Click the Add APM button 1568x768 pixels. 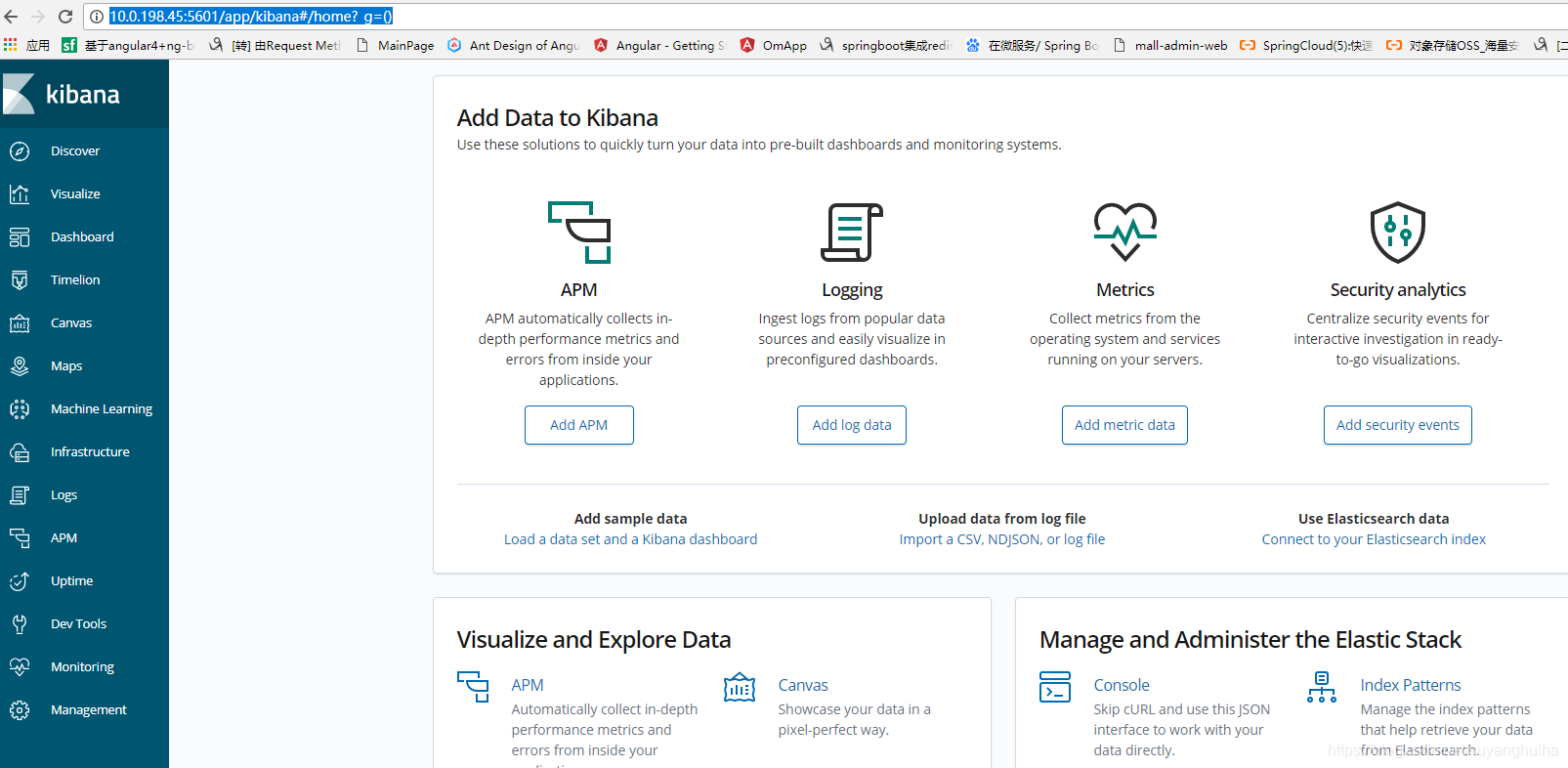579,425
